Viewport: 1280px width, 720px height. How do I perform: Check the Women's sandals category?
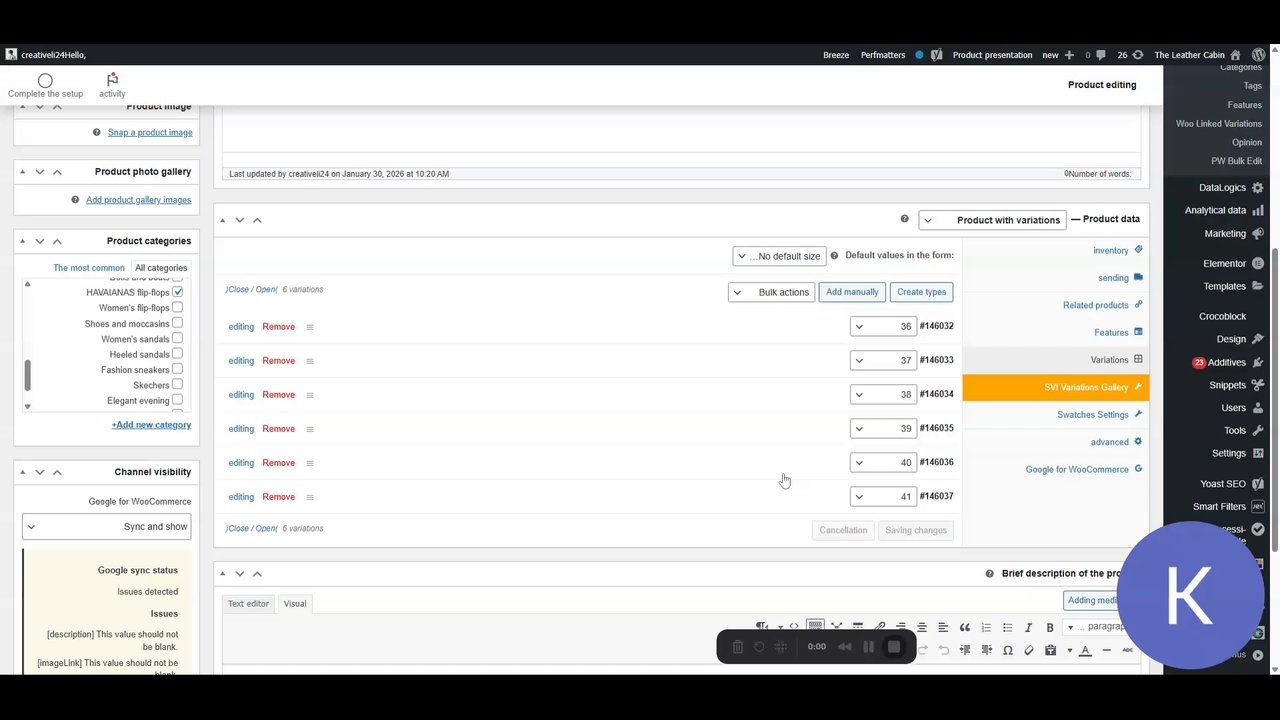177,338
